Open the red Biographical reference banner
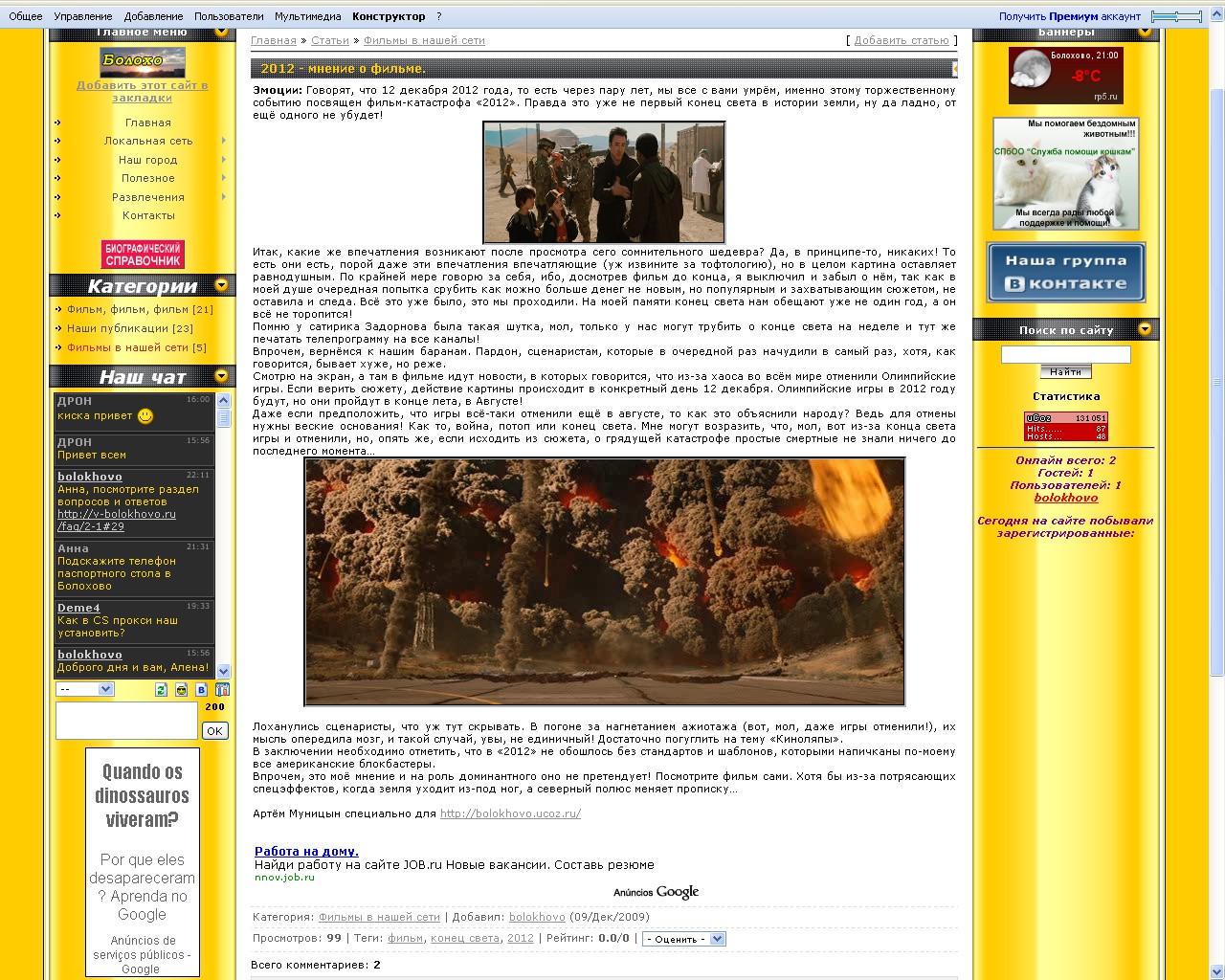Viewport: 1225px width, 980px height. (143, 254)
